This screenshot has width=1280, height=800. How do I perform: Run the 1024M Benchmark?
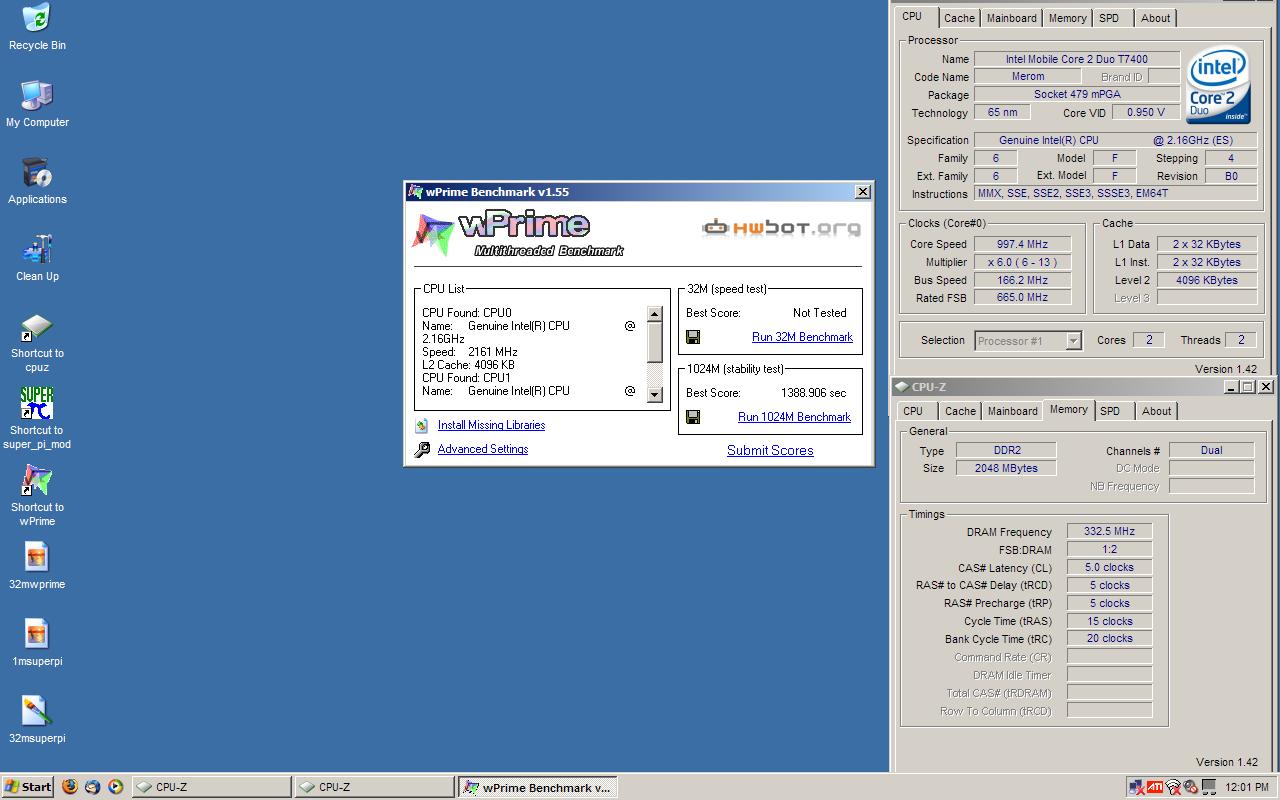pyautogui.click(x=794, y=417)
